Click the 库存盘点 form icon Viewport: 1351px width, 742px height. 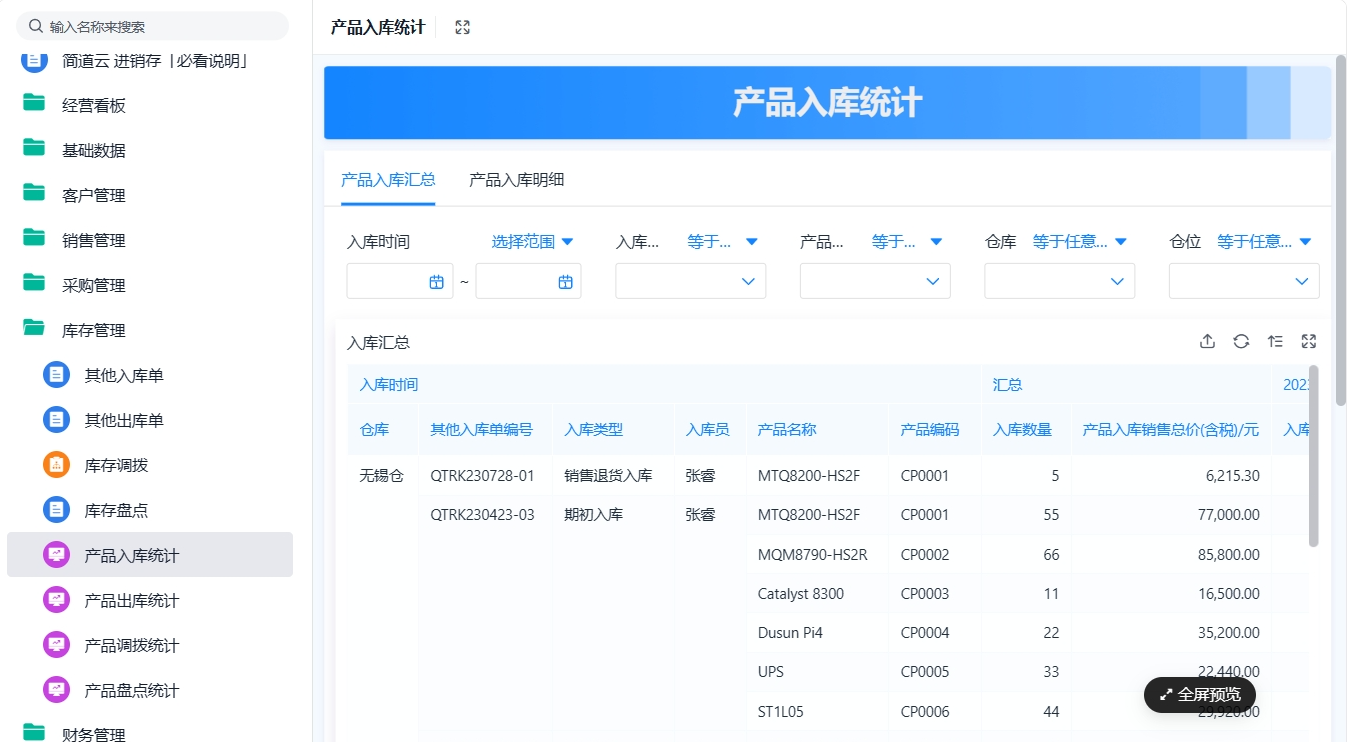click(57, 510)
